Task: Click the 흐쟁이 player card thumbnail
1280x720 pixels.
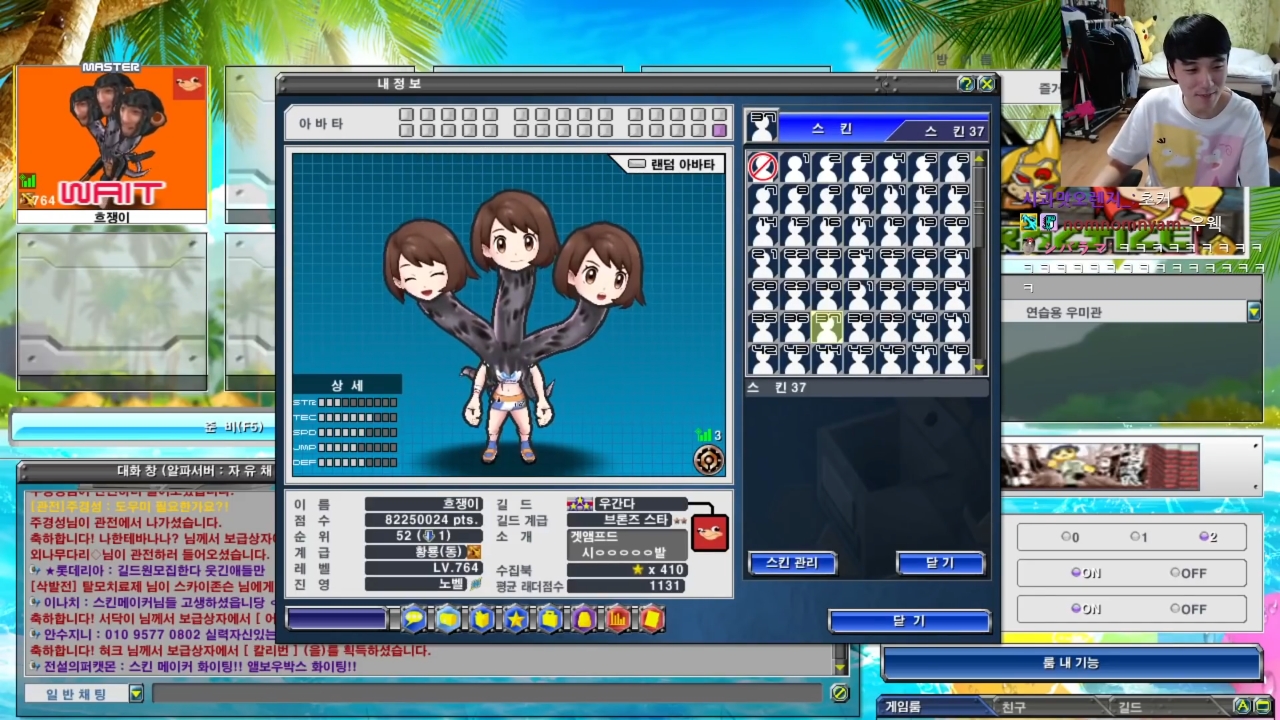Action: point(112,137)
